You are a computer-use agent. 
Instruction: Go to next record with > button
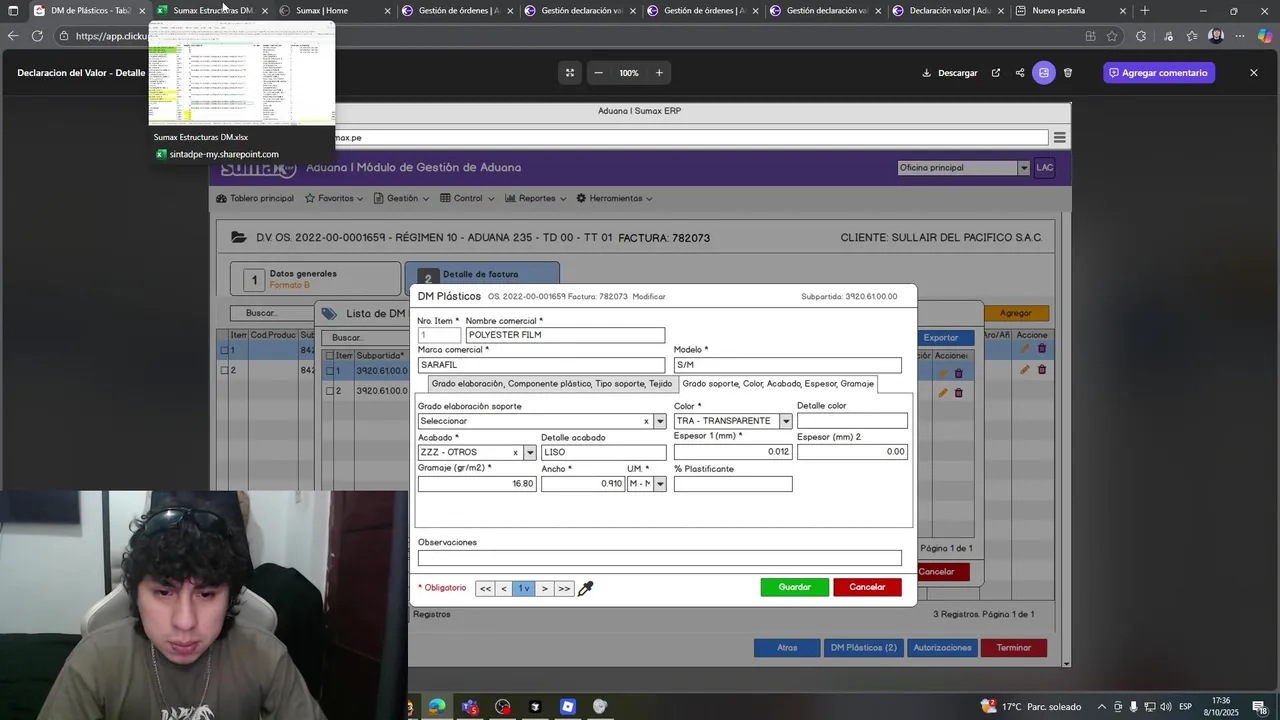[544, 588]
